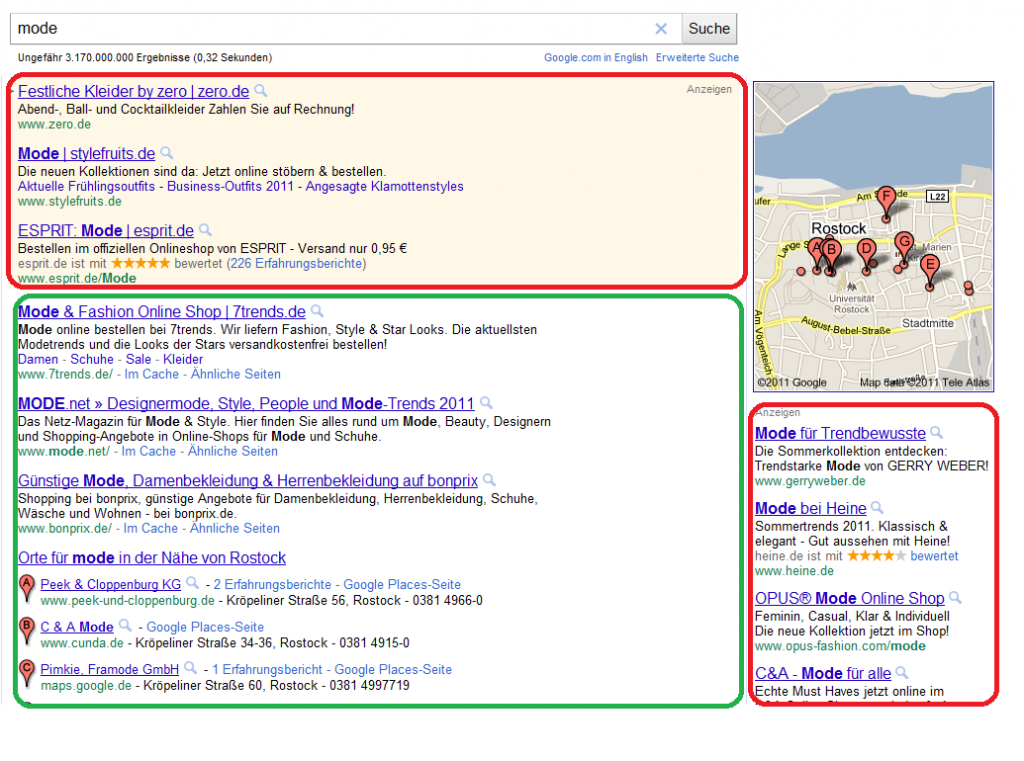Open Orte für mode in der Nähe von Rostock
1024x761 pixels.
152,558
